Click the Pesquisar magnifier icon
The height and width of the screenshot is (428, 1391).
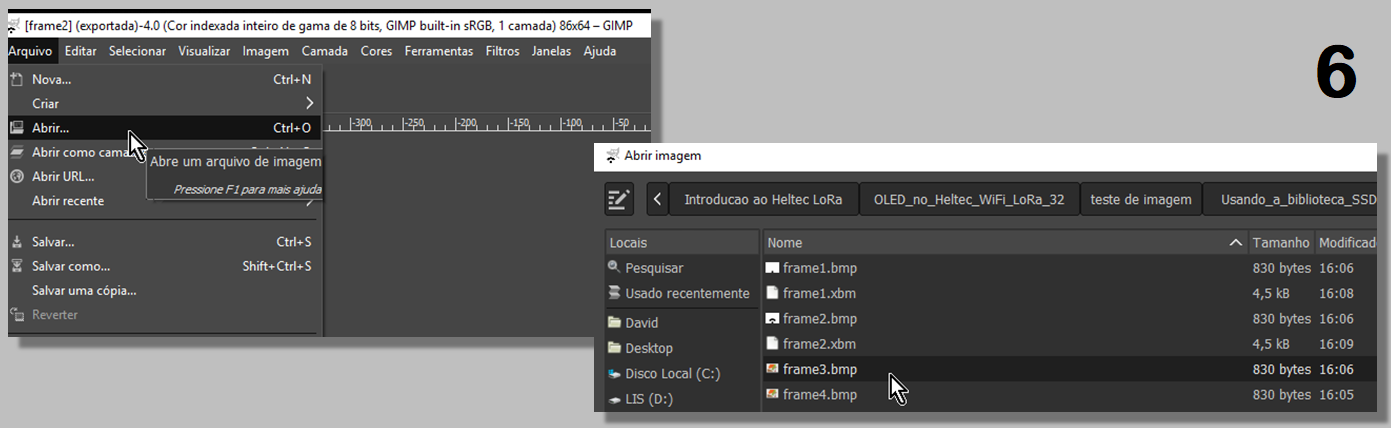pyautogui.click(x=614, y=268)
